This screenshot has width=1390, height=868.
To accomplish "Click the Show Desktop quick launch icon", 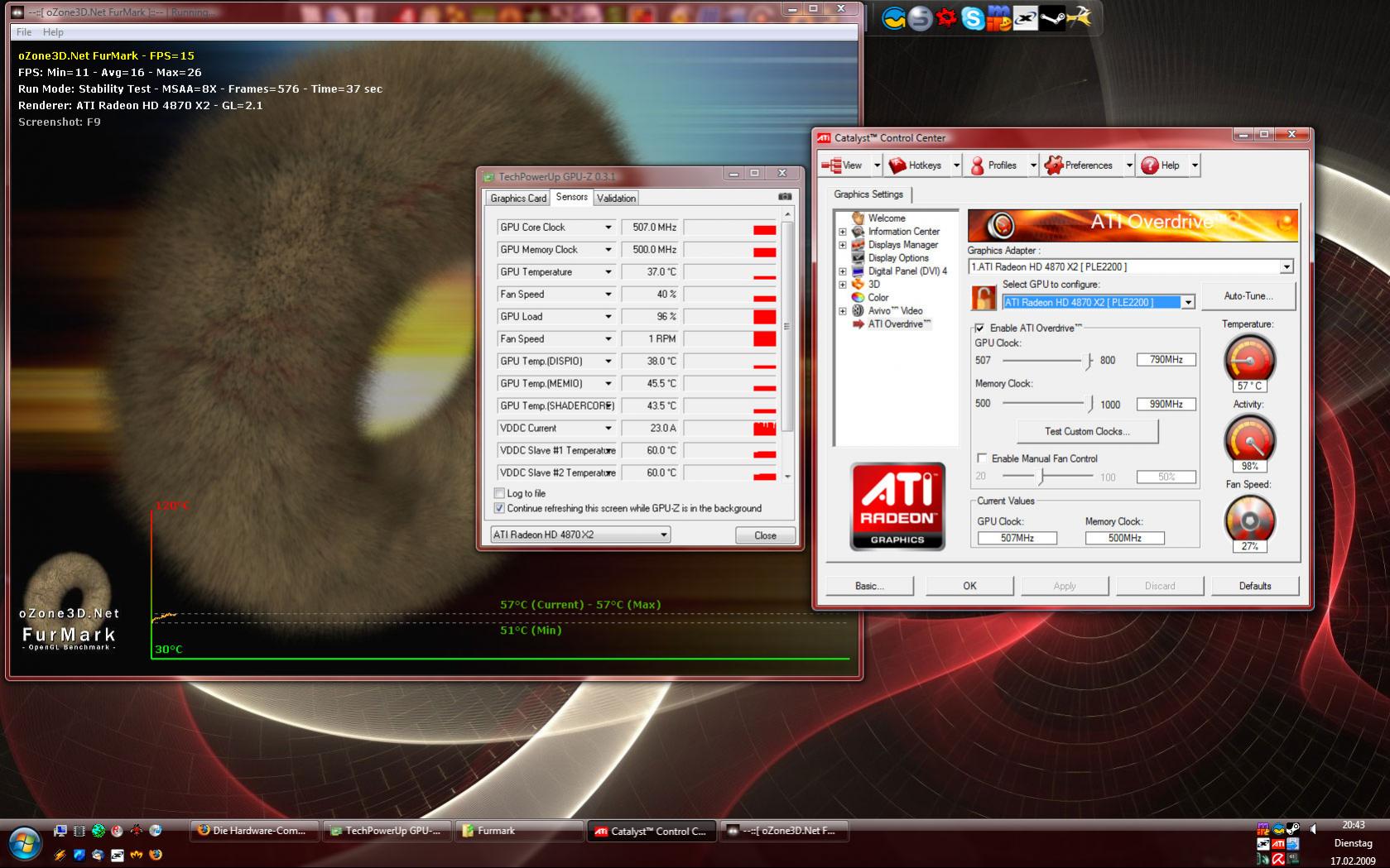I will [x=60, y=831].
